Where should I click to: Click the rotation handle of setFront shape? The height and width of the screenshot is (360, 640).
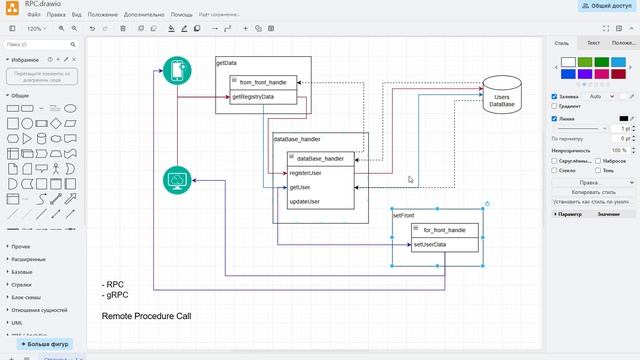[x=487, y=204]
